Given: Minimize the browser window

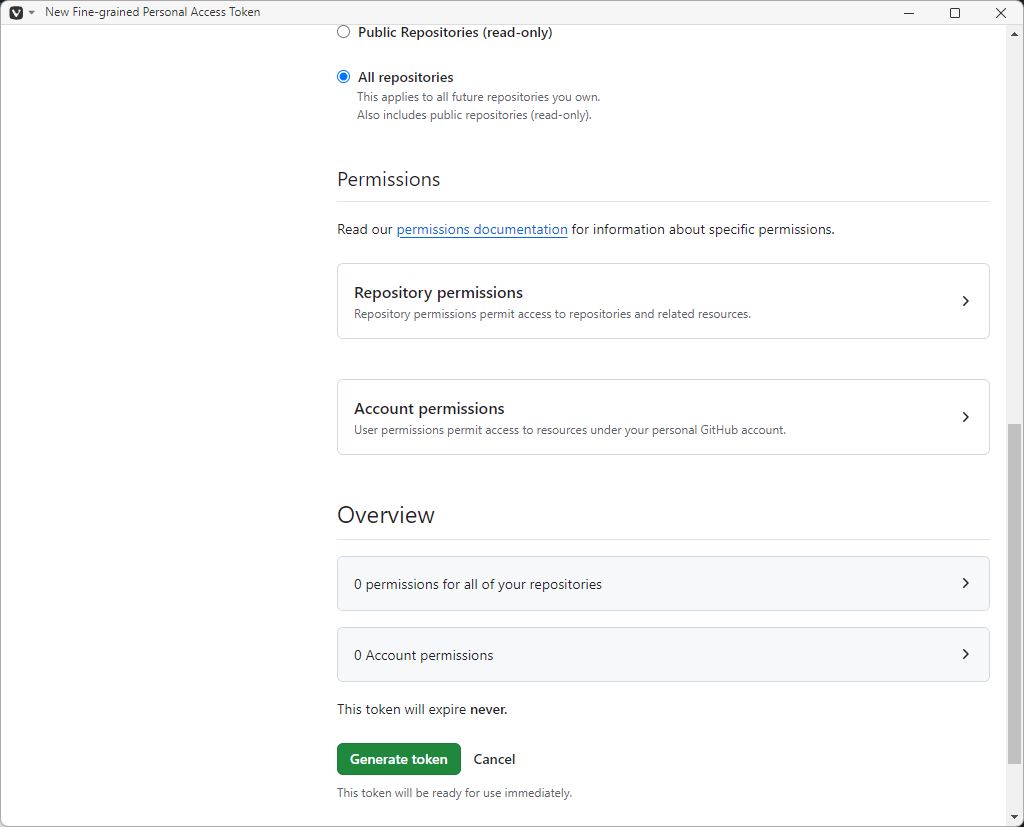Looking at the screenshot, I should [x=909, y=12].
